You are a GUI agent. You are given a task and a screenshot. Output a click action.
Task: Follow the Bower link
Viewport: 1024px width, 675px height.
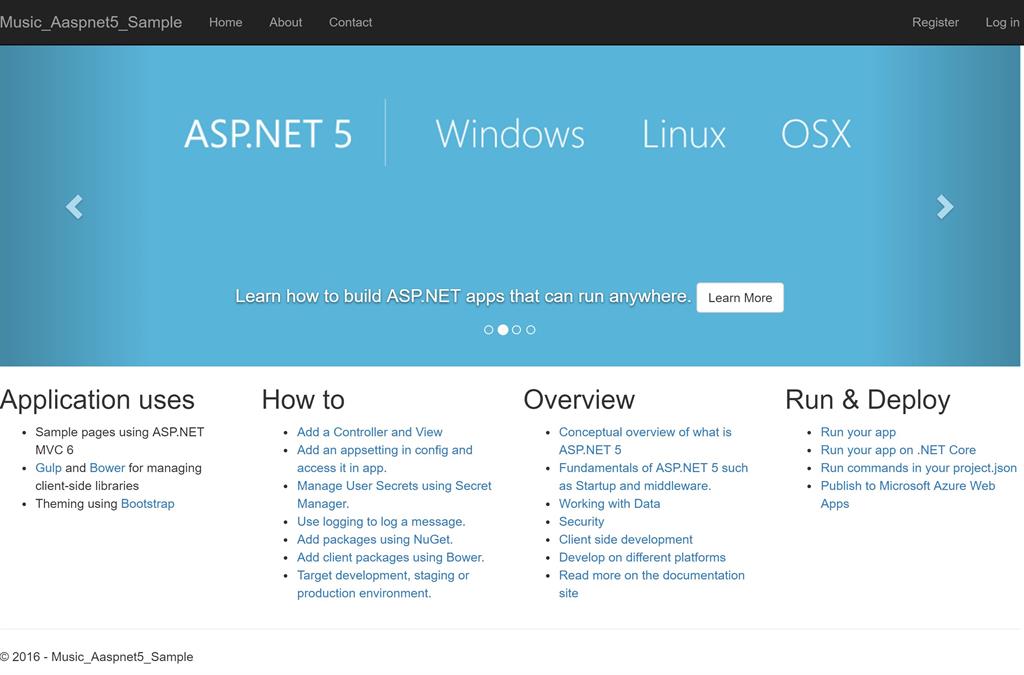pyautogui.click(x=107, y=468)
